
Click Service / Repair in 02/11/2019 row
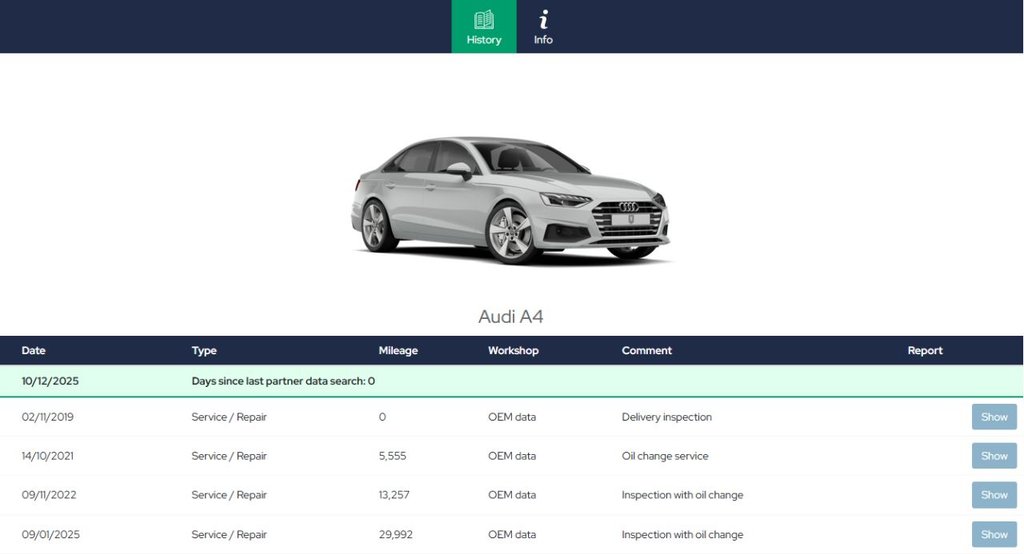coord(229,417)
